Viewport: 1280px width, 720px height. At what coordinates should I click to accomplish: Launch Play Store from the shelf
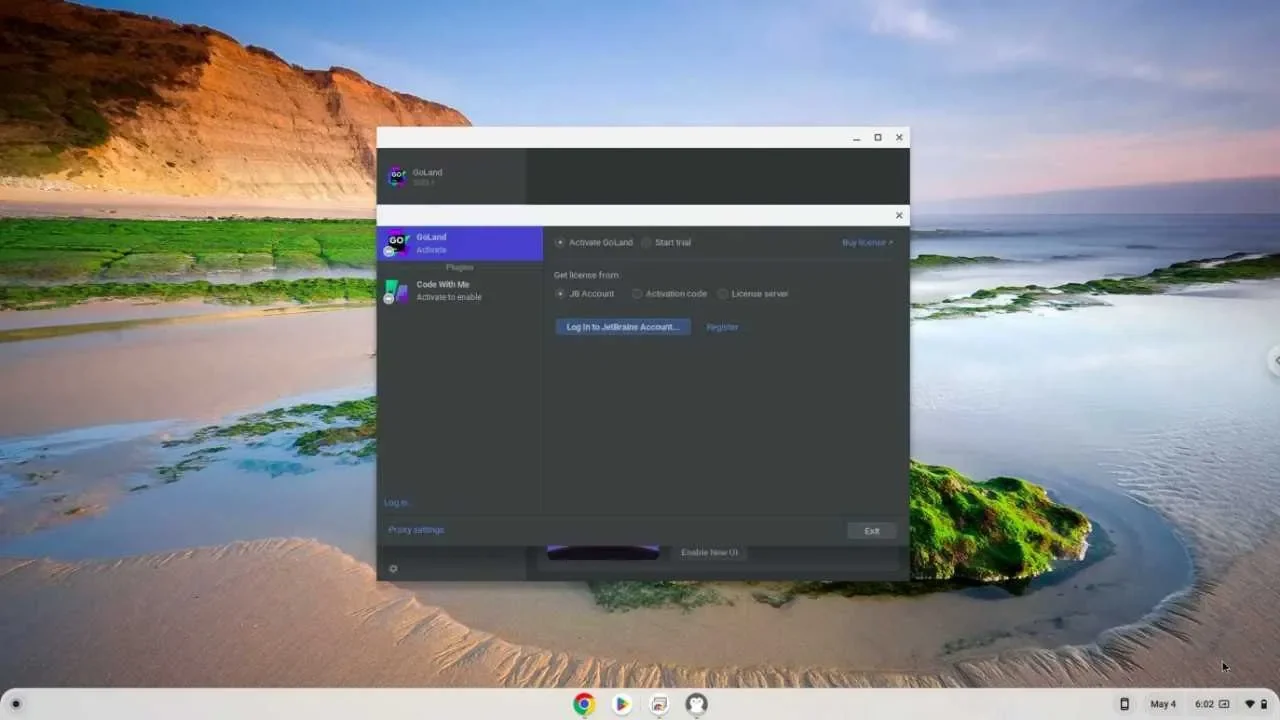621,704
